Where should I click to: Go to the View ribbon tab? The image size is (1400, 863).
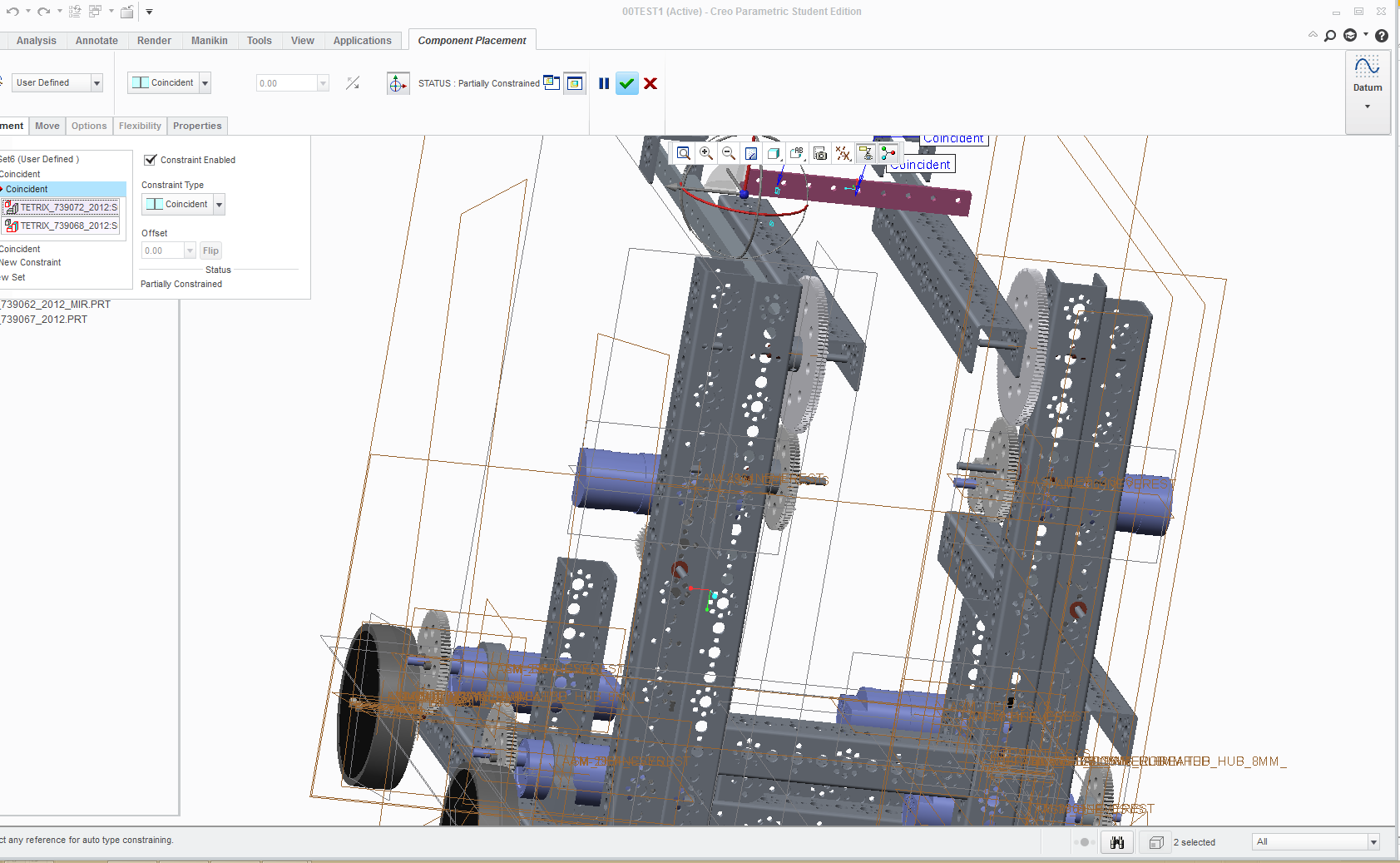303,41
